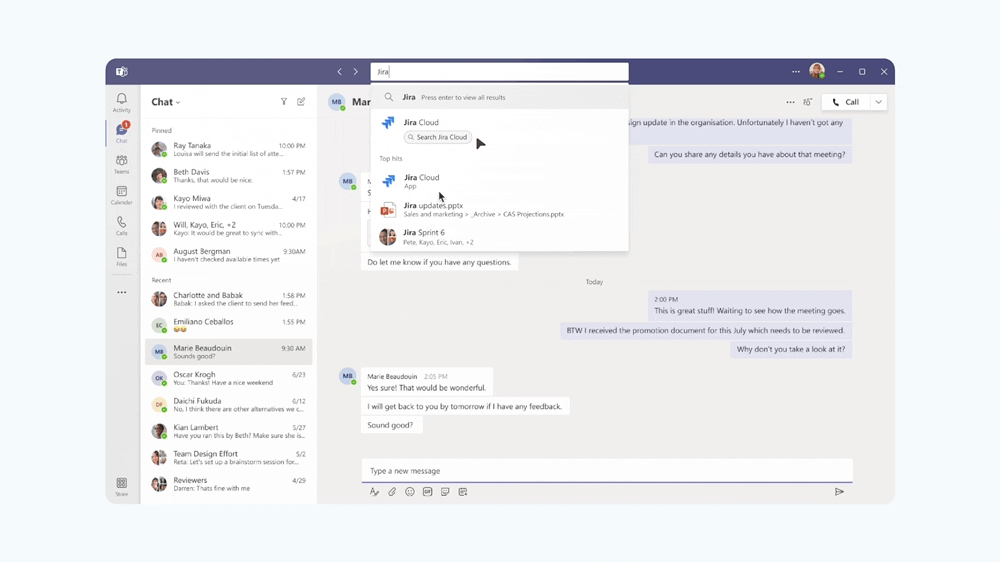
Task: Open more apps ellipsis in sidebar
Action: click(121, 292)
